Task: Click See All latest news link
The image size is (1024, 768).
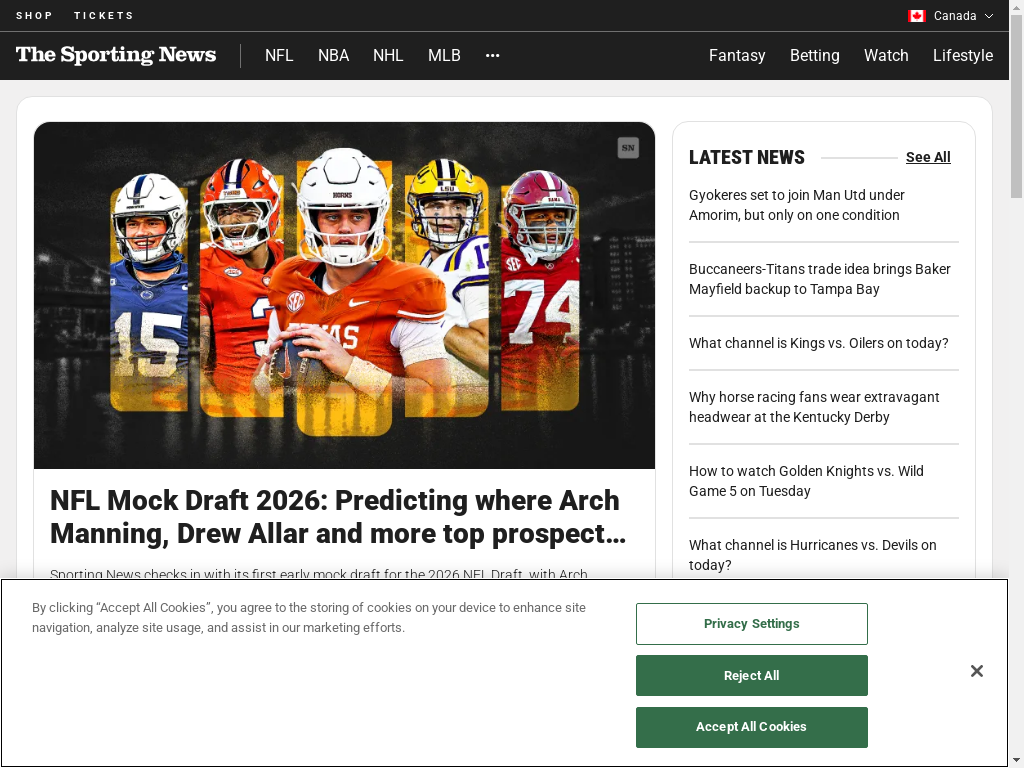Action: (928, 157)
